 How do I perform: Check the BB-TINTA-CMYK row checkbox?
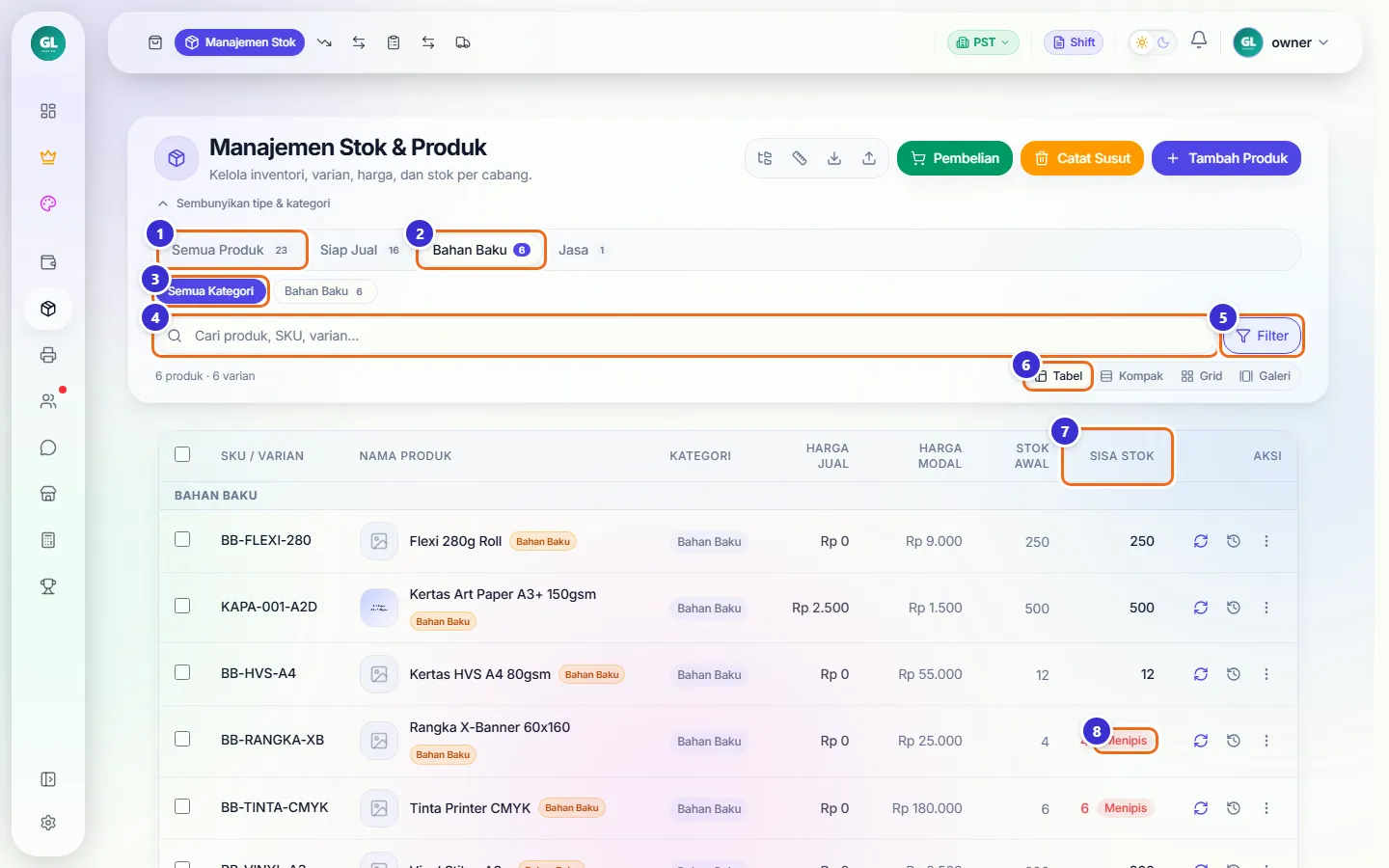182,806
